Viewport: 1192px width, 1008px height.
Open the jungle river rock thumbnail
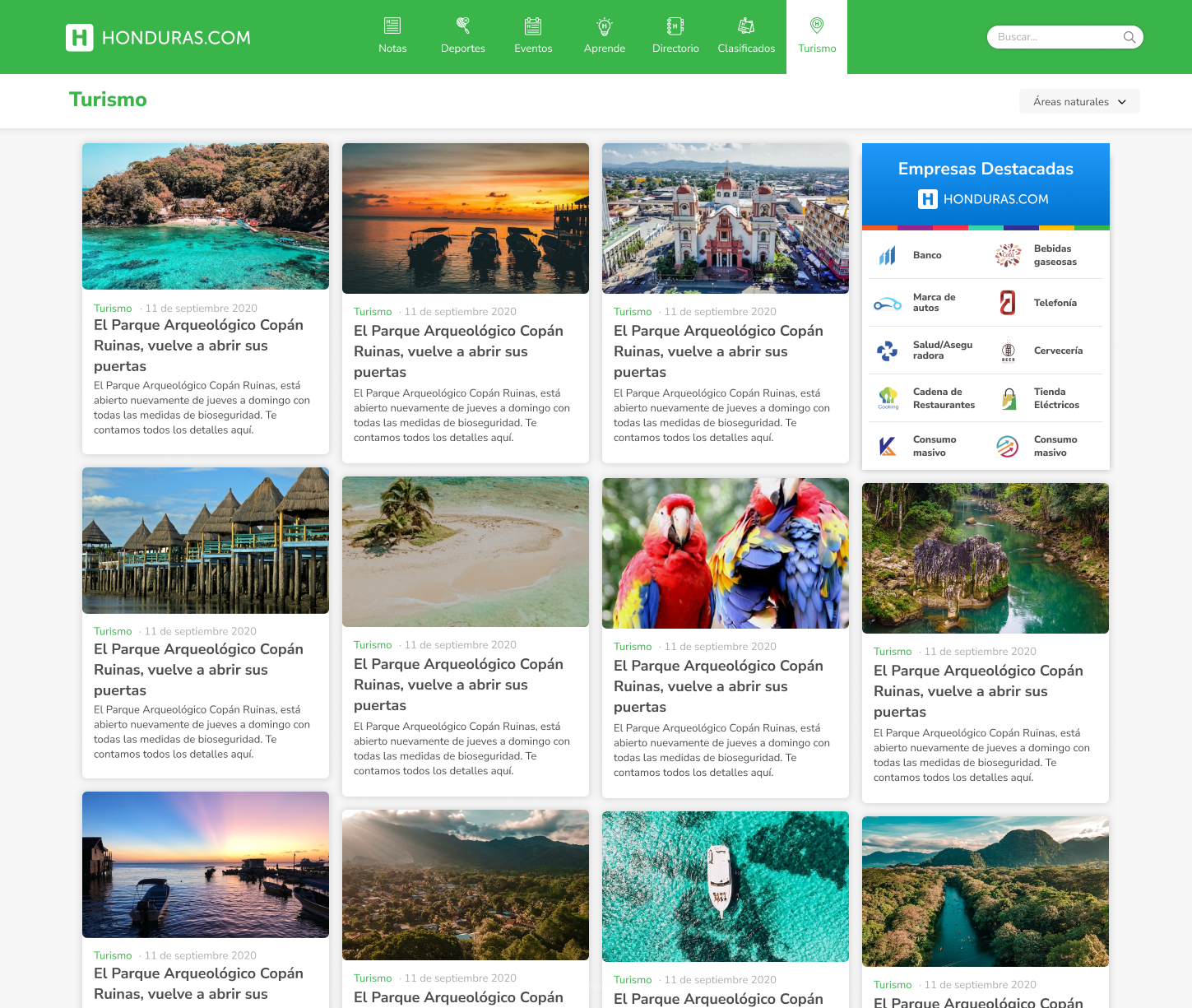point(986,558)
